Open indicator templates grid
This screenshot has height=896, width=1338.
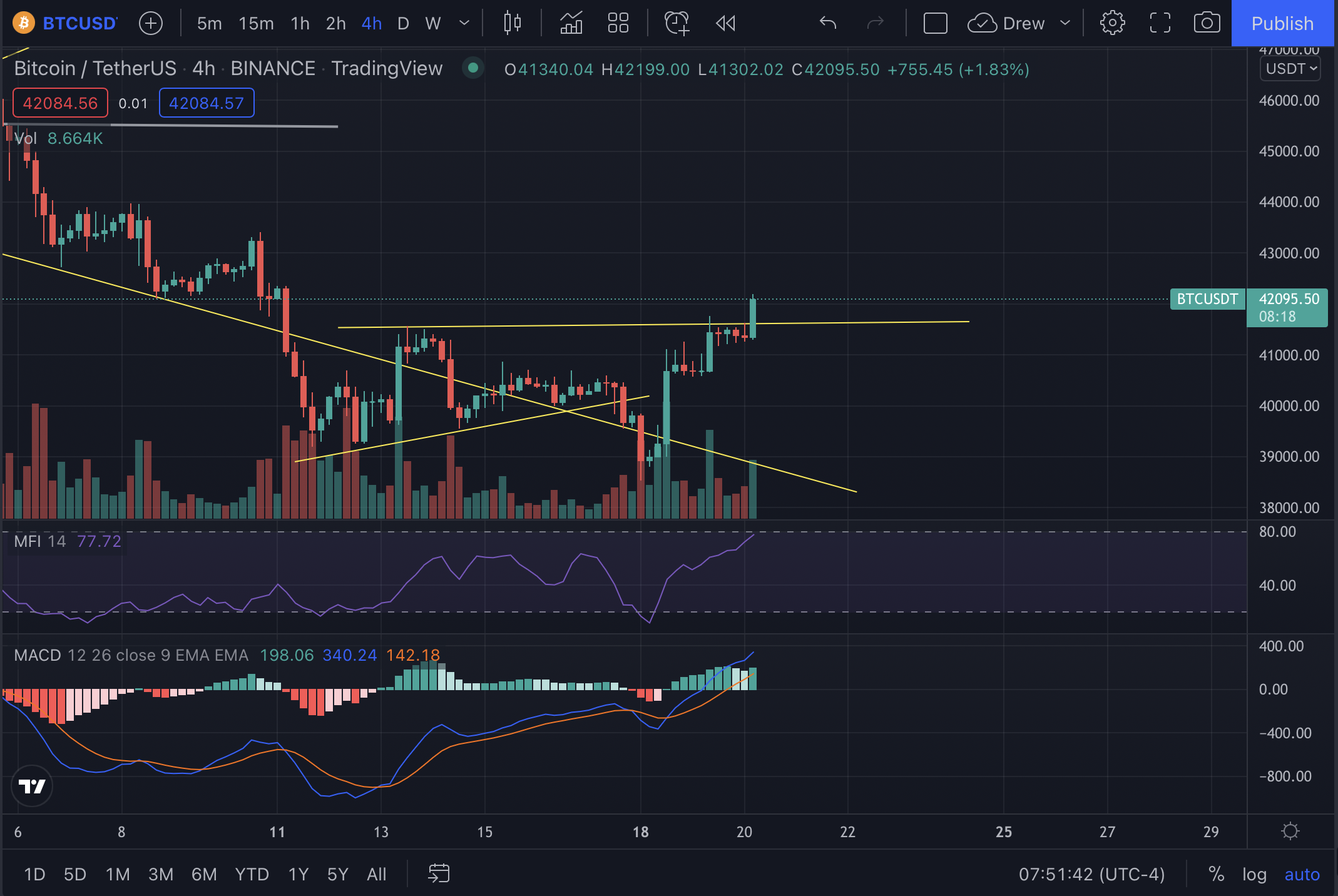(618, 23)
